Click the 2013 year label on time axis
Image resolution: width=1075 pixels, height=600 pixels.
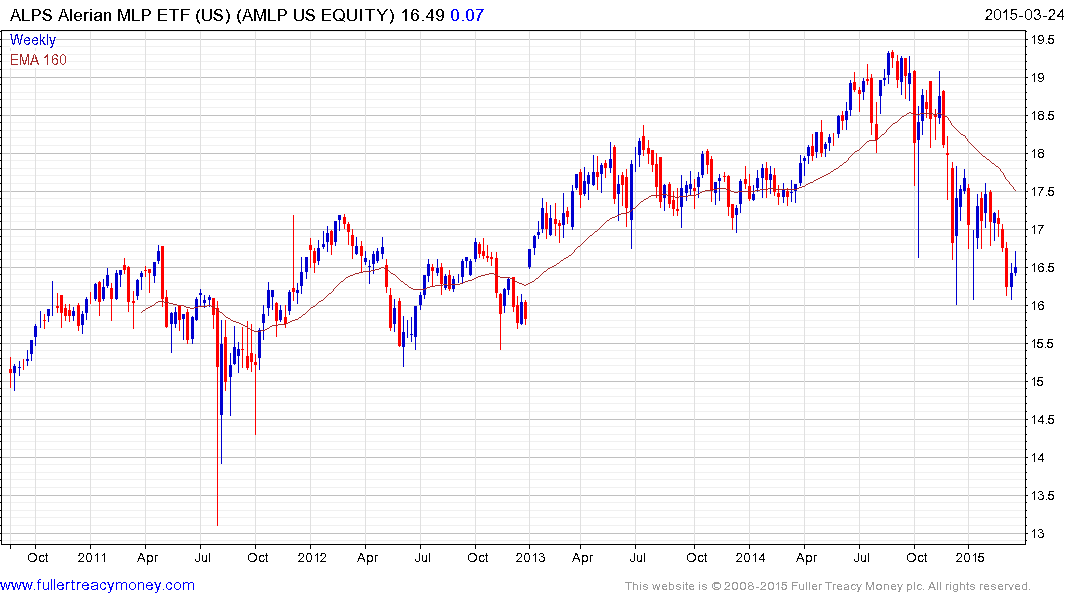pyautogui.click(x=530, y=557)
